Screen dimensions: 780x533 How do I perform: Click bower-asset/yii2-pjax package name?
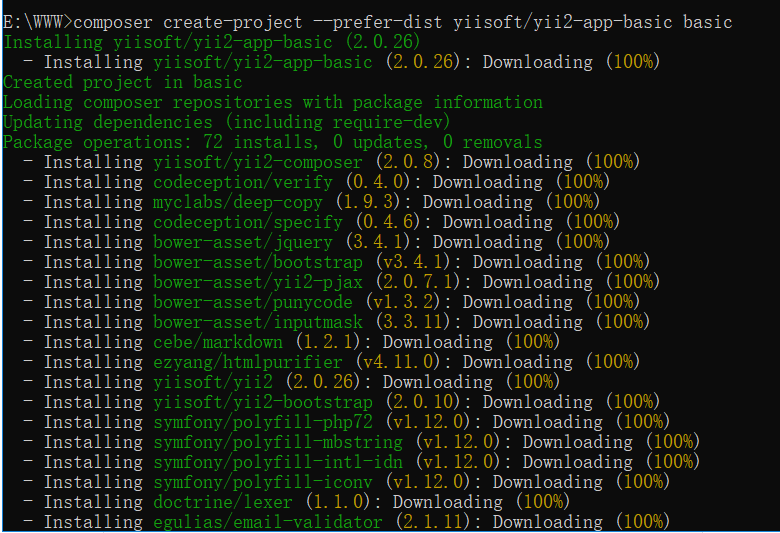point(258,282)
